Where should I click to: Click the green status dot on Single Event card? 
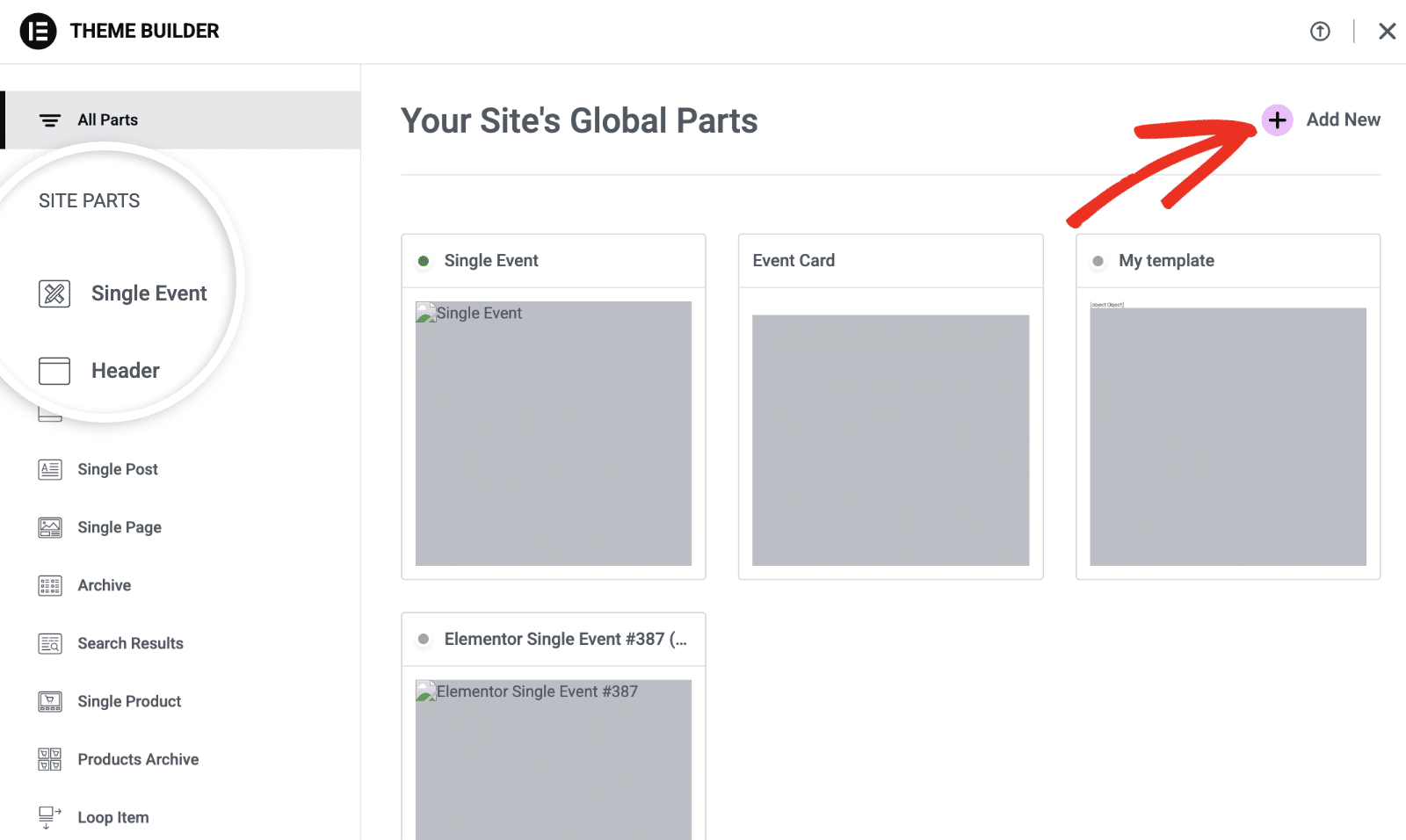click(424, 261)
